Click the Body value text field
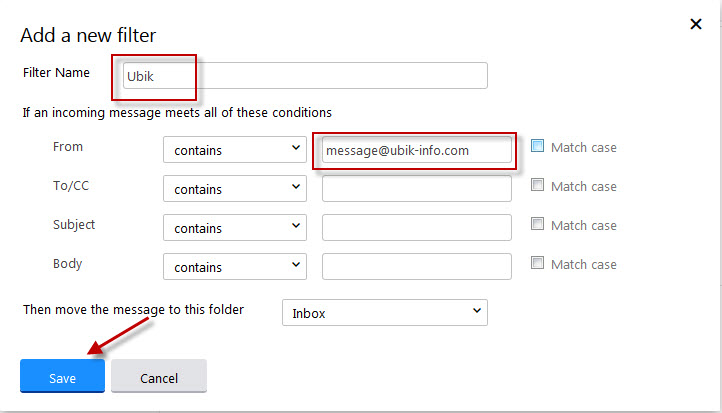 416,266
